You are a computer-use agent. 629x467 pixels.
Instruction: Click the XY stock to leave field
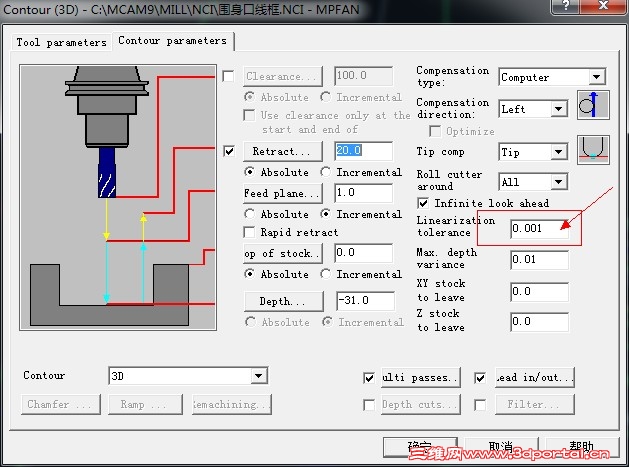coord(540,292)
